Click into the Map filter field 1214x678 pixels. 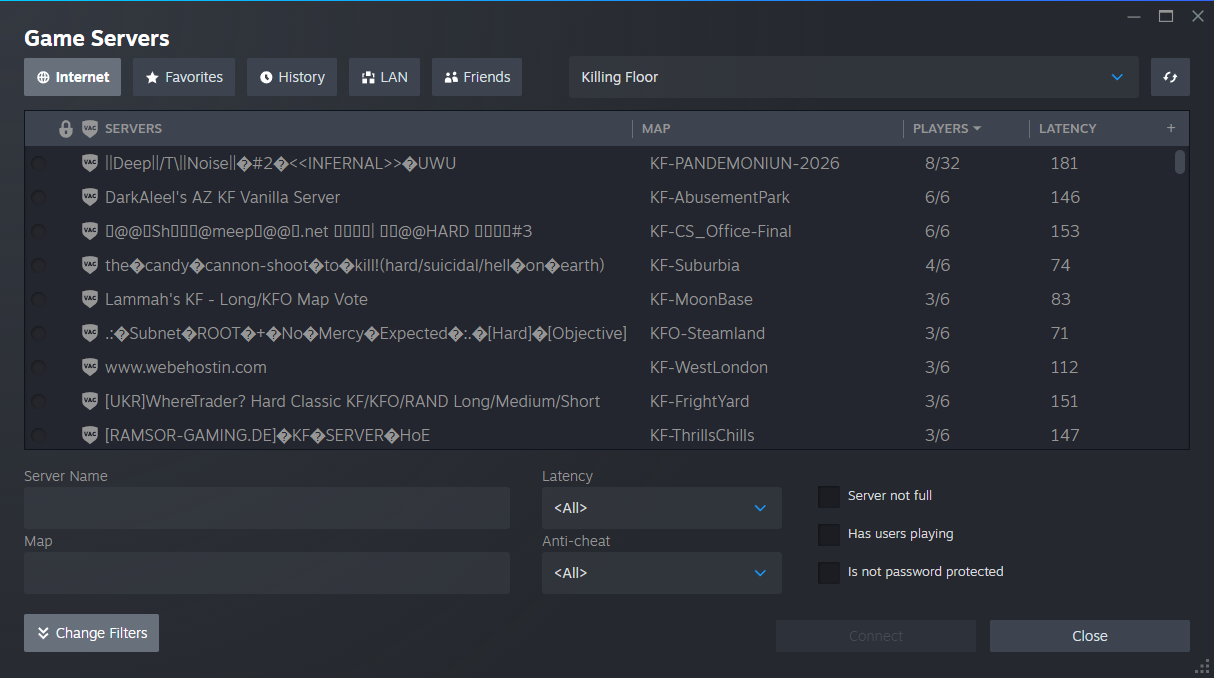[x=267, y=573]
